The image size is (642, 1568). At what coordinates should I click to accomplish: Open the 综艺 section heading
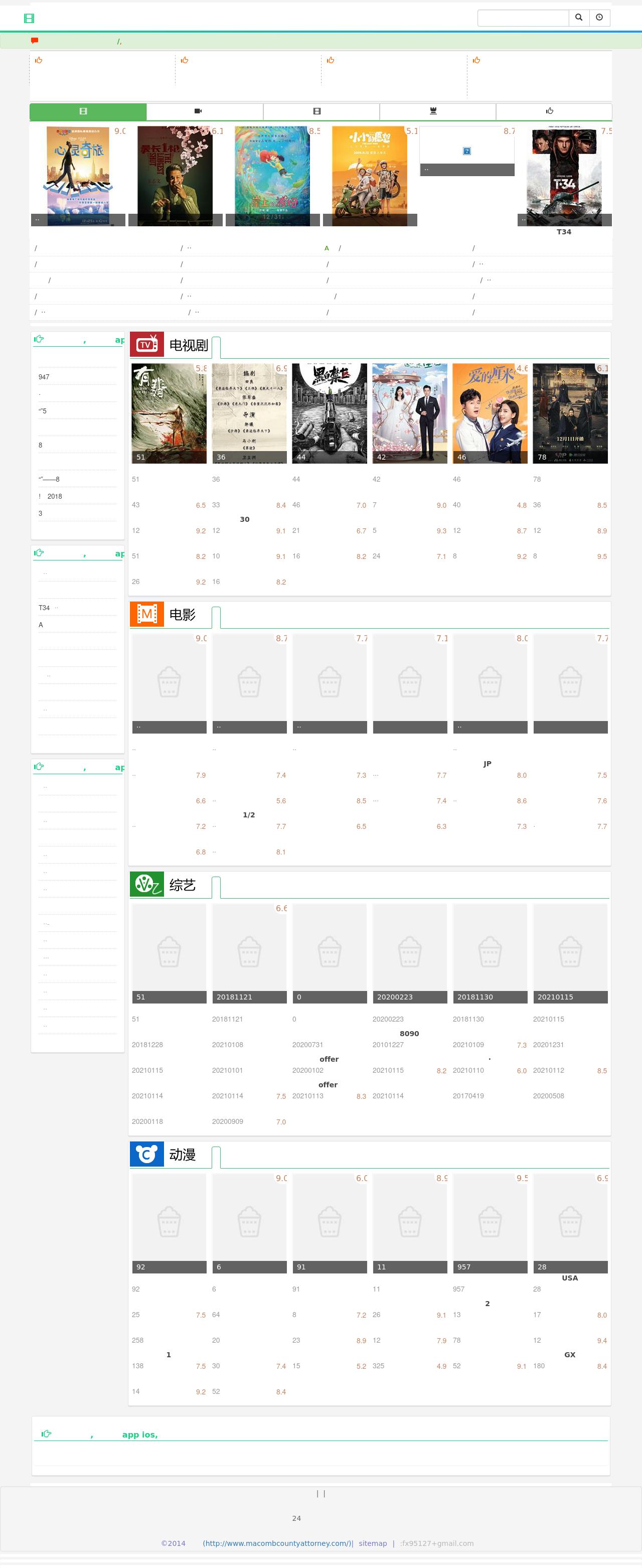183,885
